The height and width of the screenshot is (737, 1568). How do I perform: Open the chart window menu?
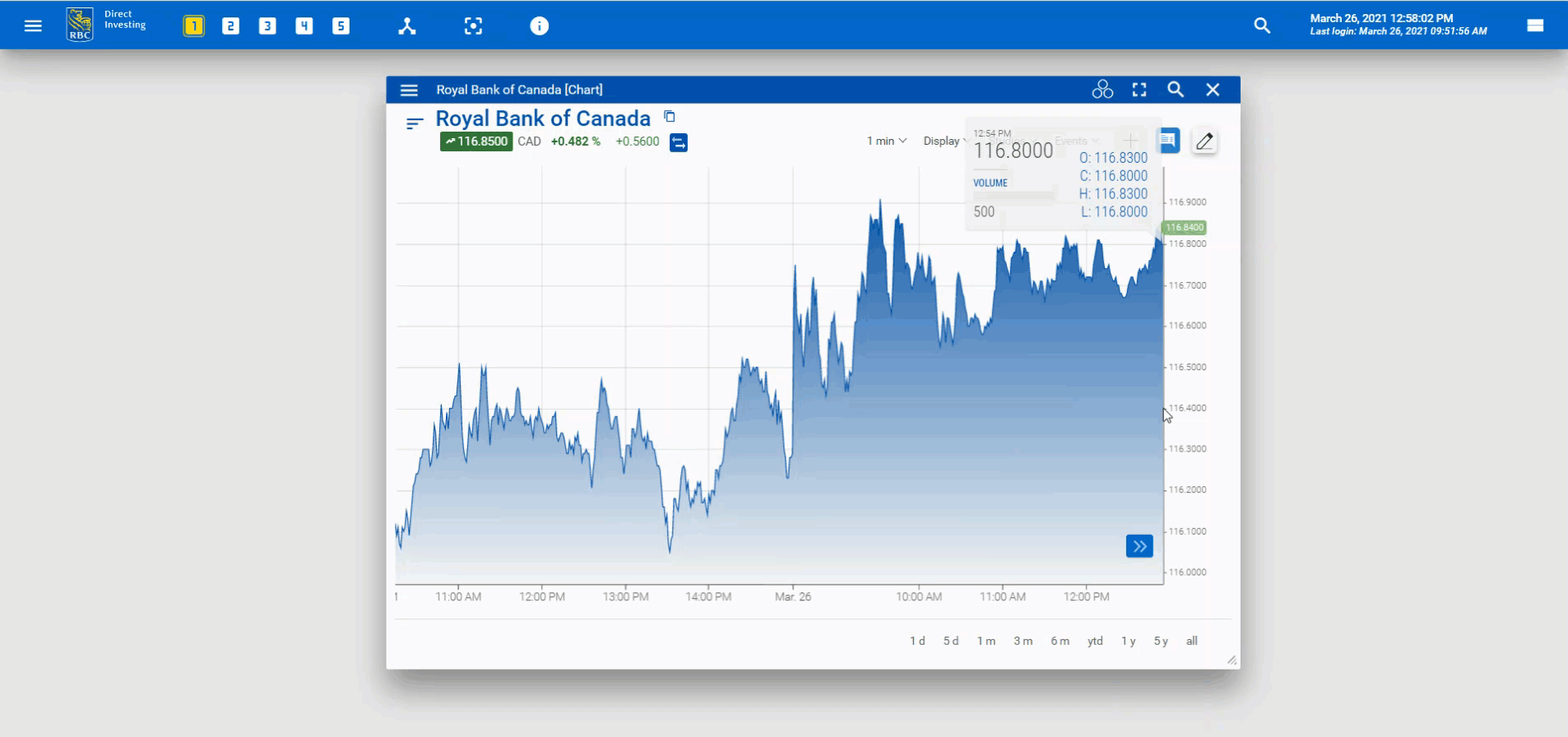(409, 90)
